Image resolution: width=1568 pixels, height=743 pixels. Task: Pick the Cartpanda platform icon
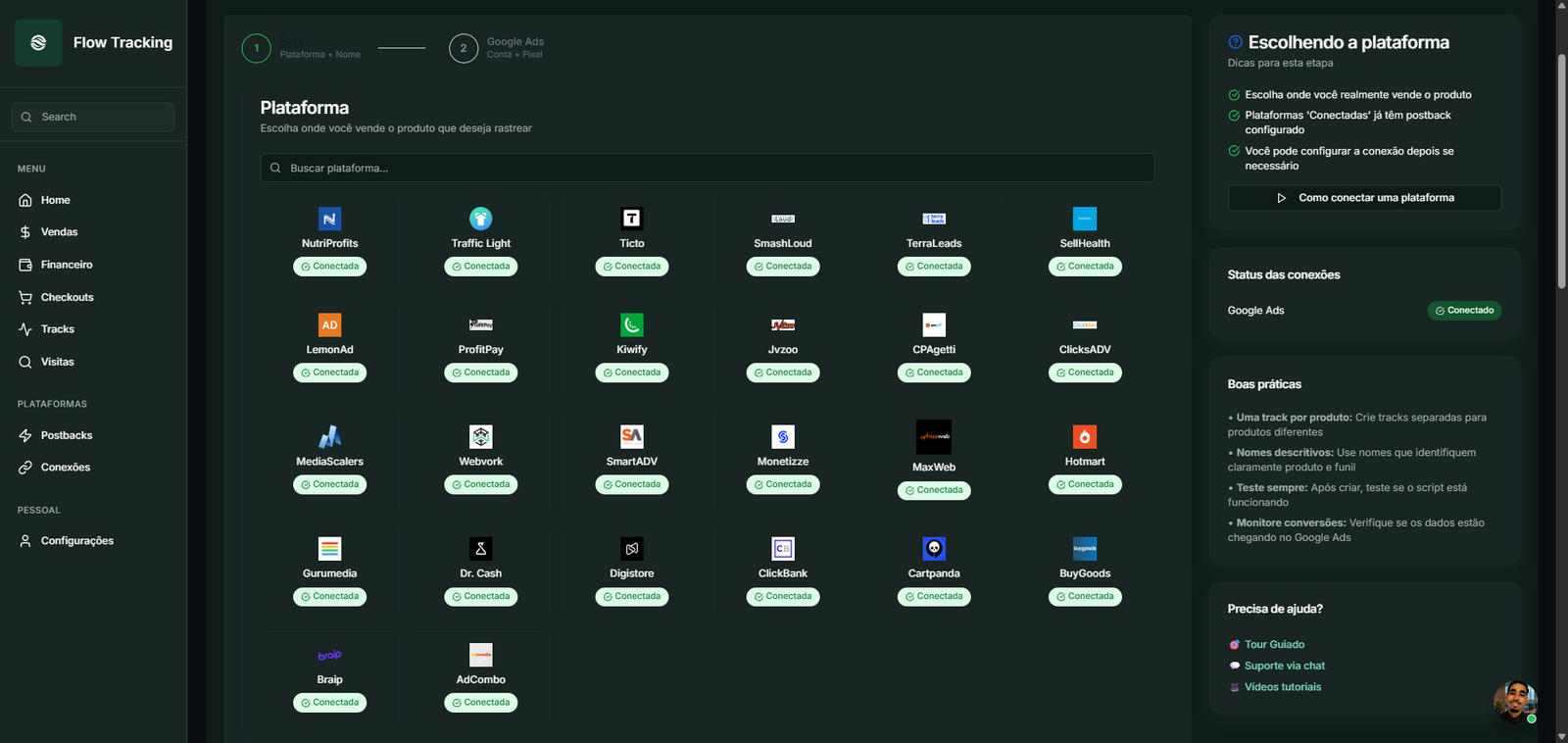pyautogui.click(x=934, y=548)
